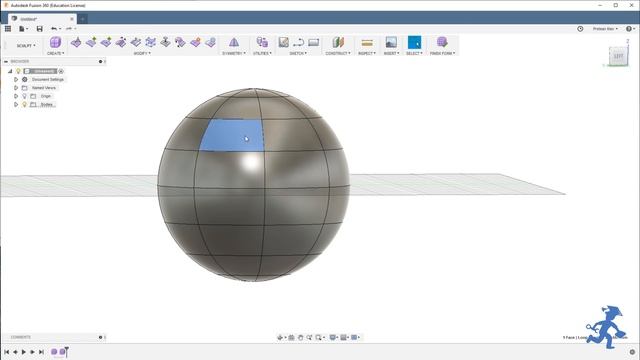640x360 pixels.
Task: Open the INSPECT dropdown menu
Action: point(367,53)
